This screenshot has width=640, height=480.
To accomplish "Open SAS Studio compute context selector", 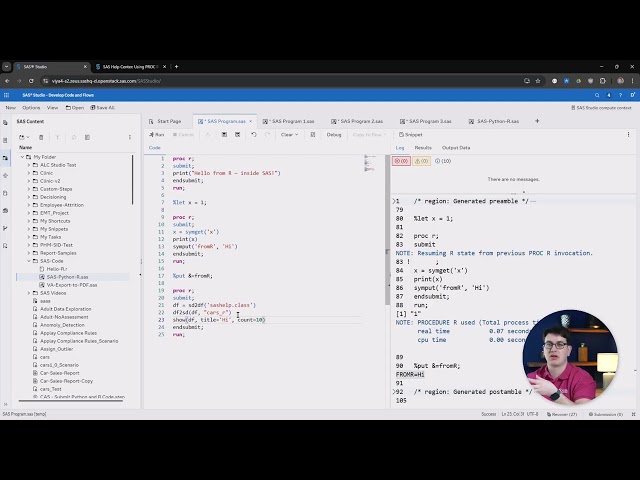I will [x=601, y=108].
